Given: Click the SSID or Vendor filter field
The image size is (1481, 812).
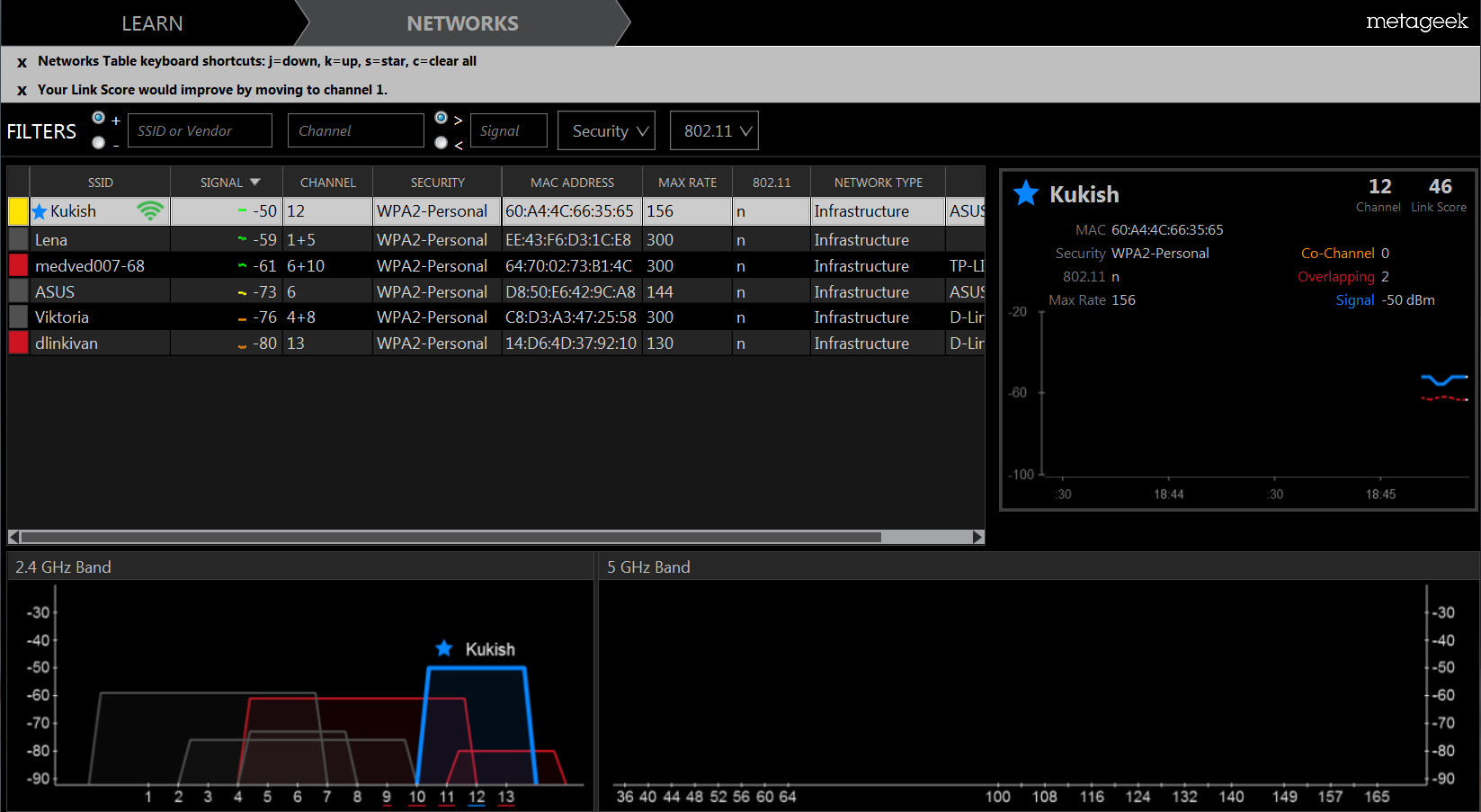Looking at the screenshot, I should 200,131.
